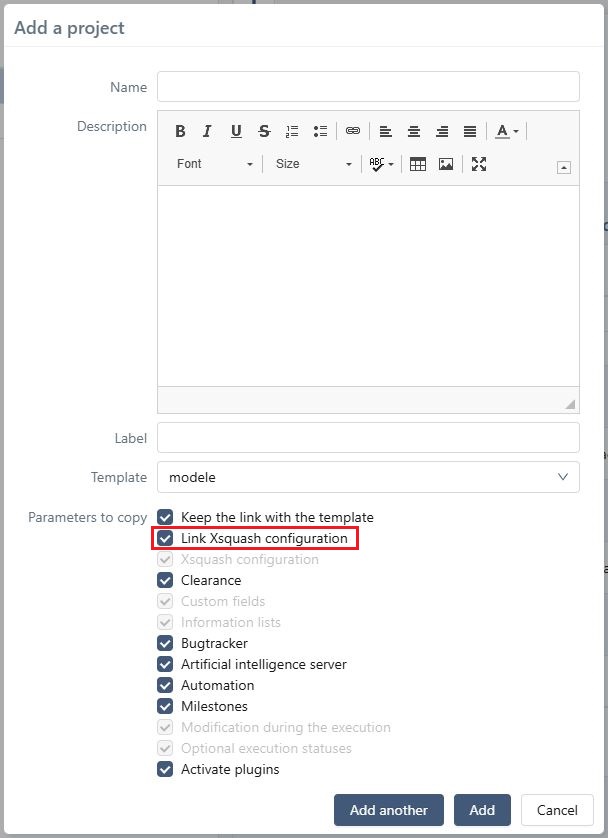This screenshot has height=838, width=608.
Task: Center-align the description text
Action: click(x=413, y=131)
